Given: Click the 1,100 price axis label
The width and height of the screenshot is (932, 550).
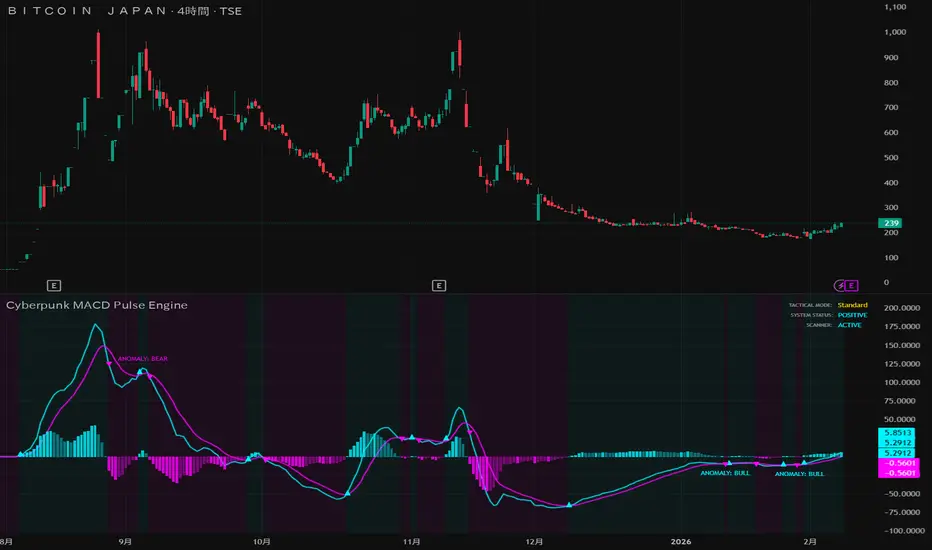Looking at the screenshot, I should [x=895, y=7].
